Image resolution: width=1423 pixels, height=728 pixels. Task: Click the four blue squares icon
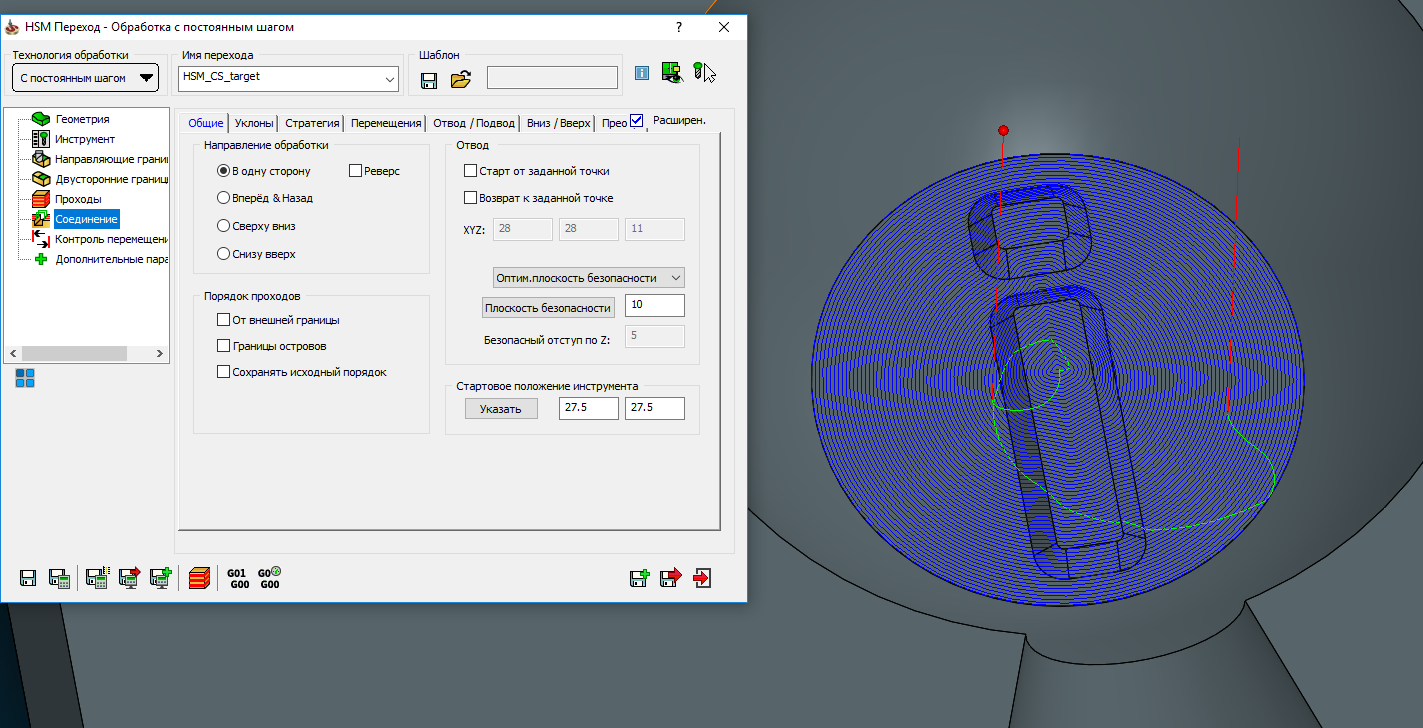pos(25,378)
